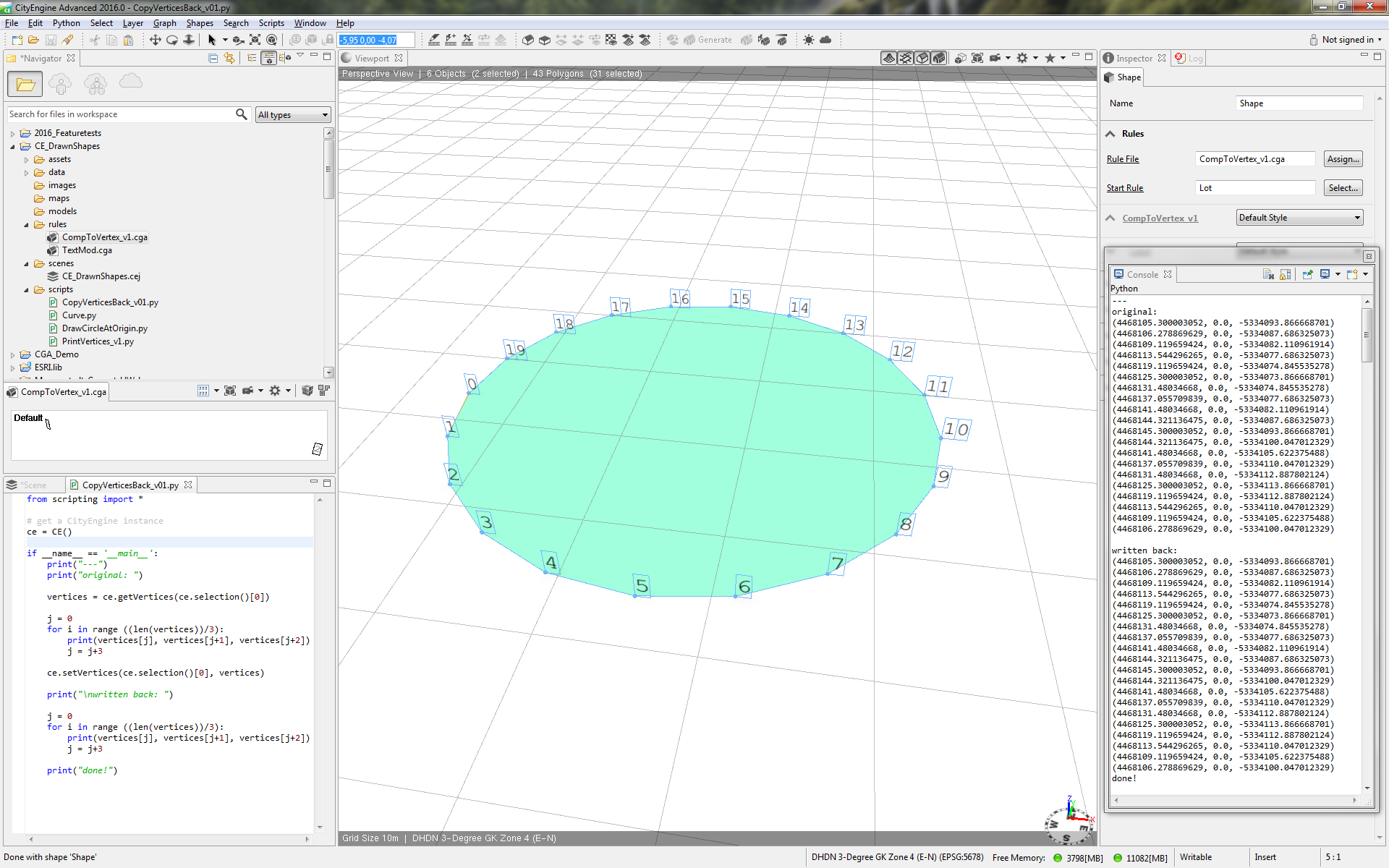This screenshot has height=868, width=1389.
Task: Select CompToVertex_v1.cga in Navigator tree
Action: click(104, 237)
